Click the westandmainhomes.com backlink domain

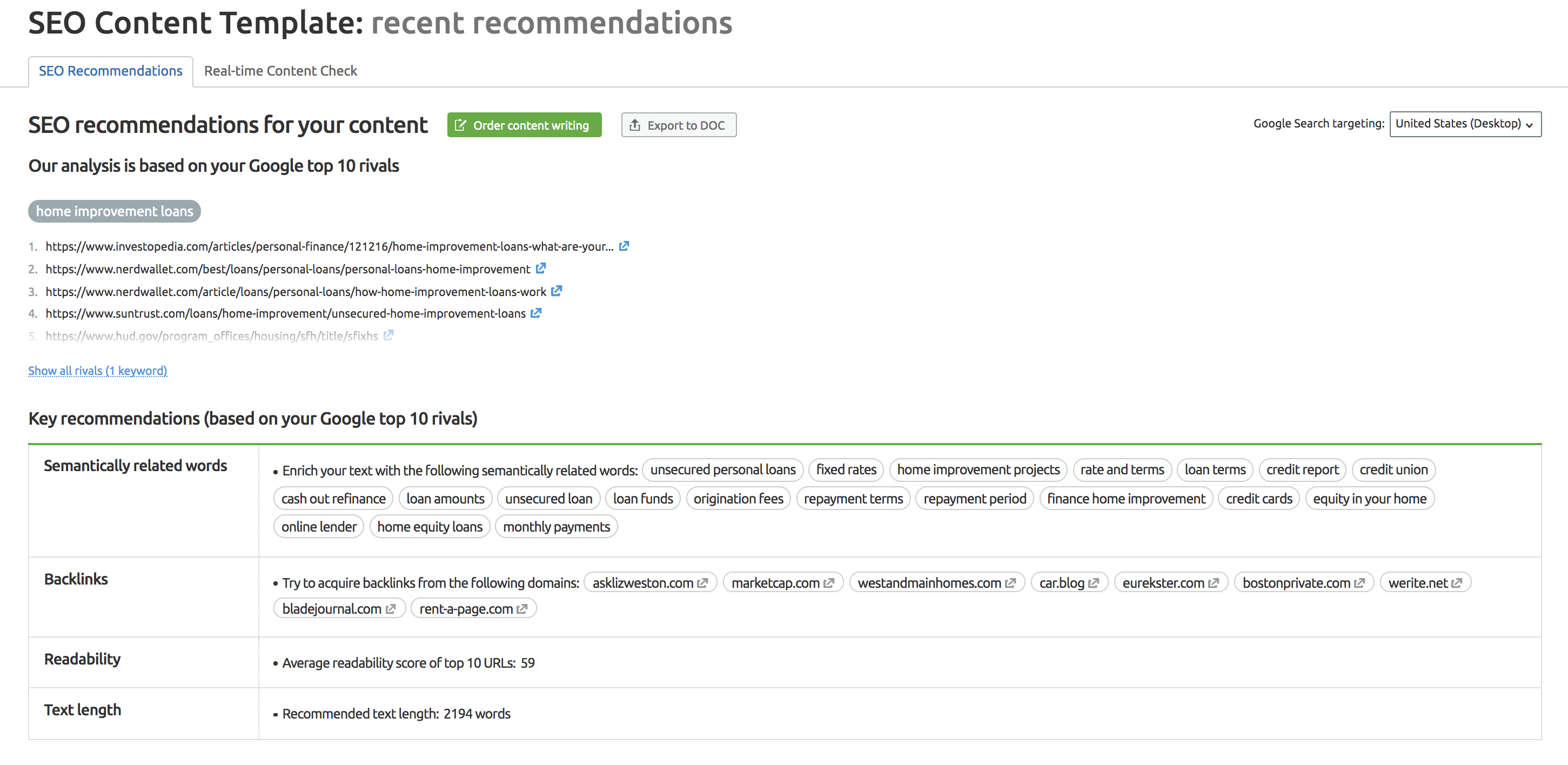point(929,583)
